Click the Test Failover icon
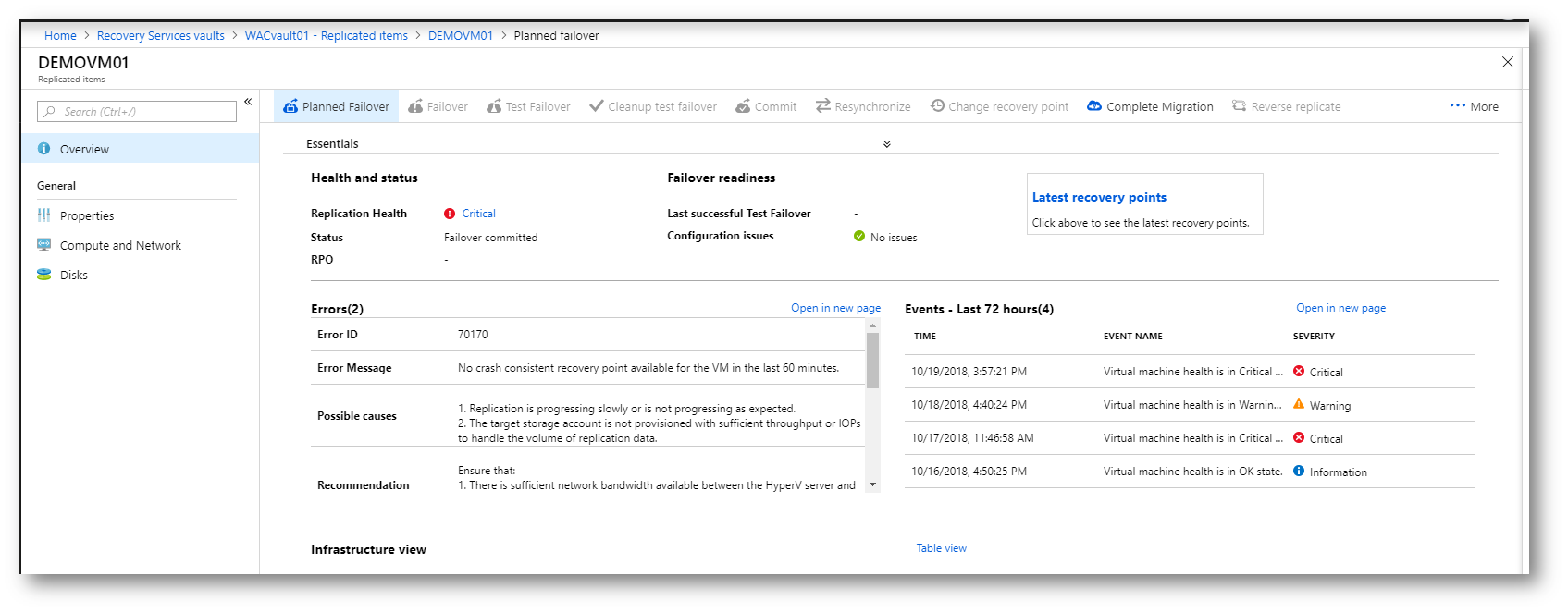Viewport: 1568px width, 613px height. (x=494, y=106)
